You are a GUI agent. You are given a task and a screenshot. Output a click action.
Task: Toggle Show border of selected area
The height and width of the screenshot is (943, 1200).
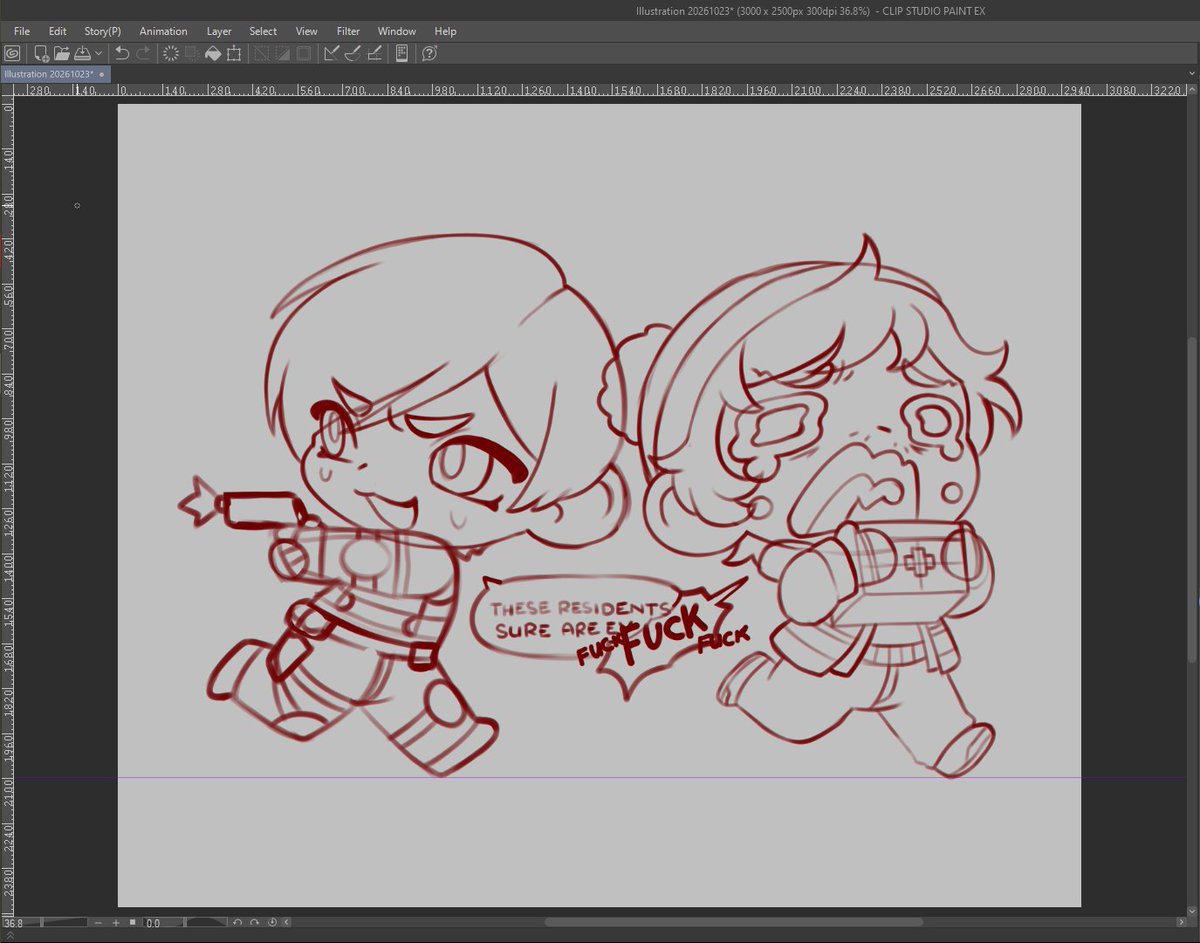click(x=304, y=53)
